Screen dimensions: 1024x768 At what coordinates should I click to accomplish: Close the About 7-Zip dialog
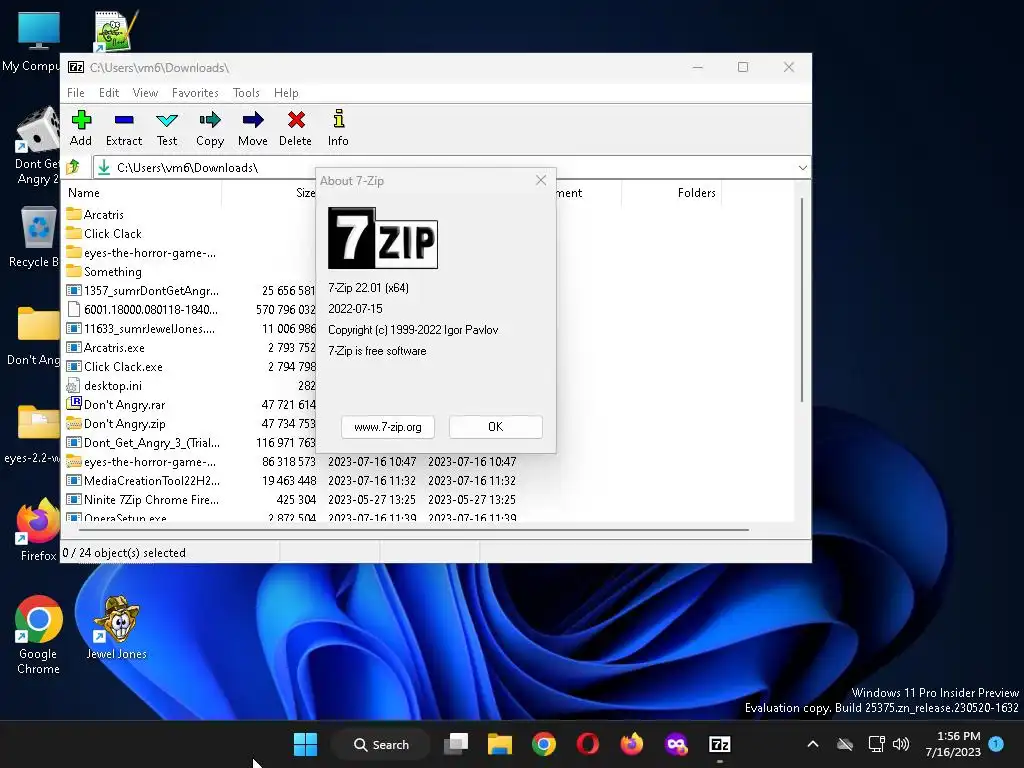tap(541, 180)
